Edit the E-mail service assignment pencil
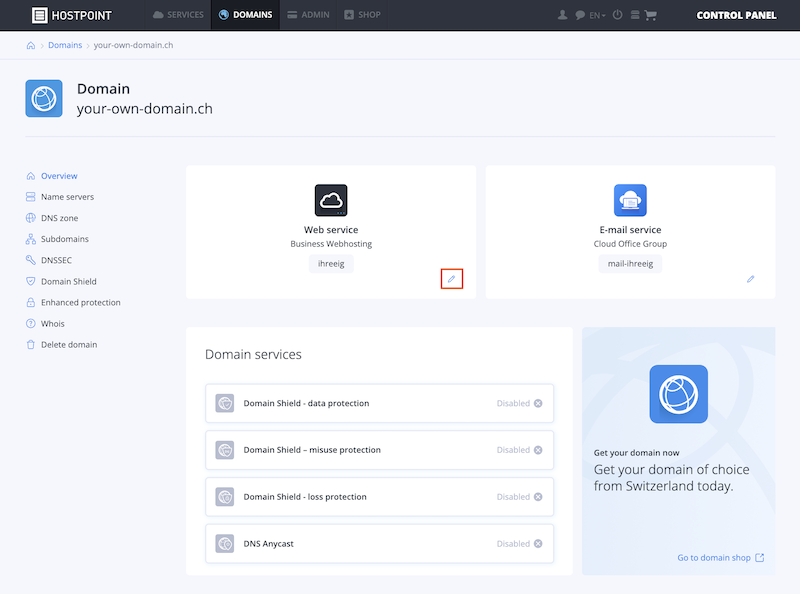The image size is (800, 594). [751, 279]
